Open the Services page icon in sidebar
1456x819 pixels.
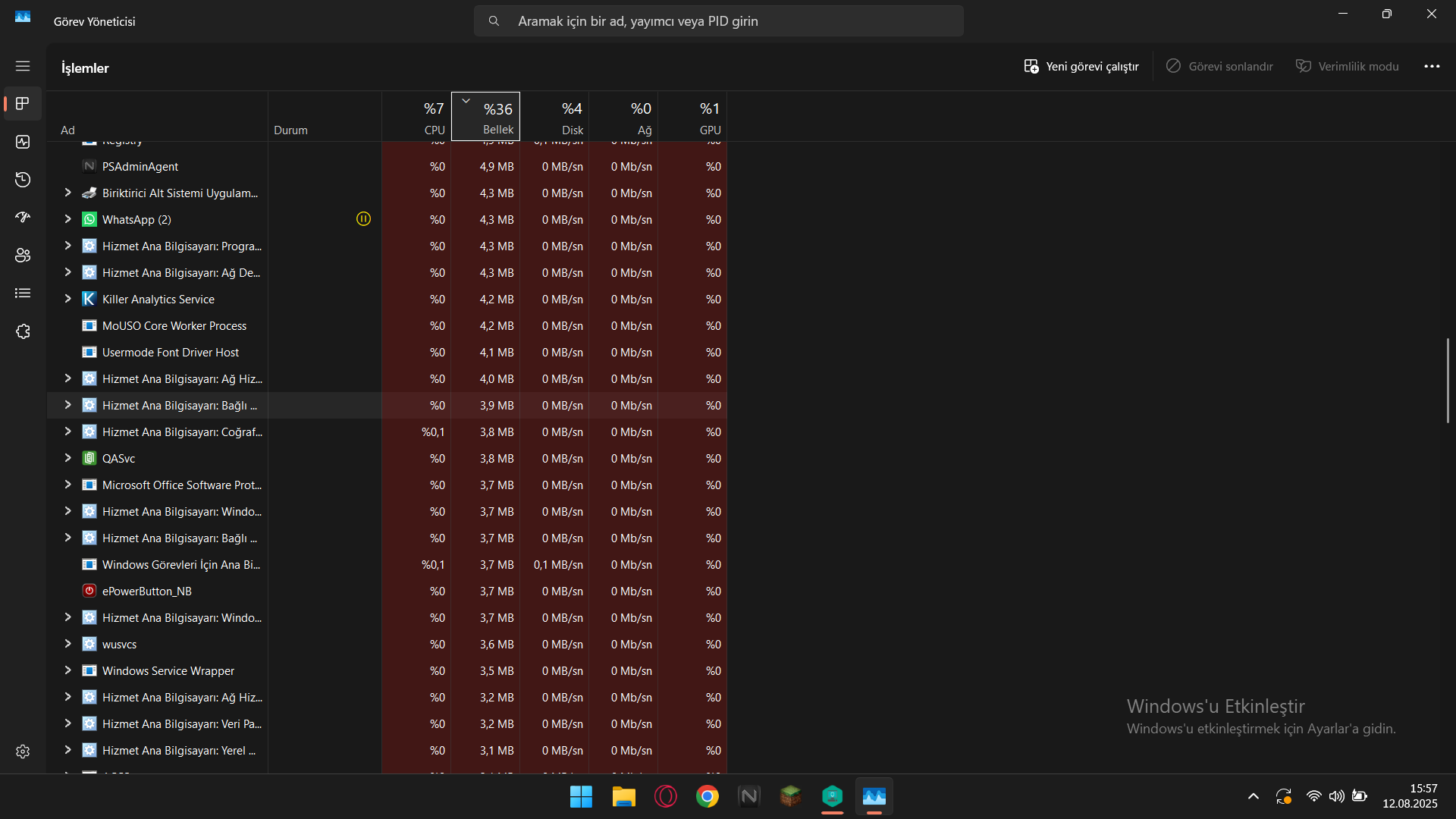pyautogui.click(x=23, y=331)
